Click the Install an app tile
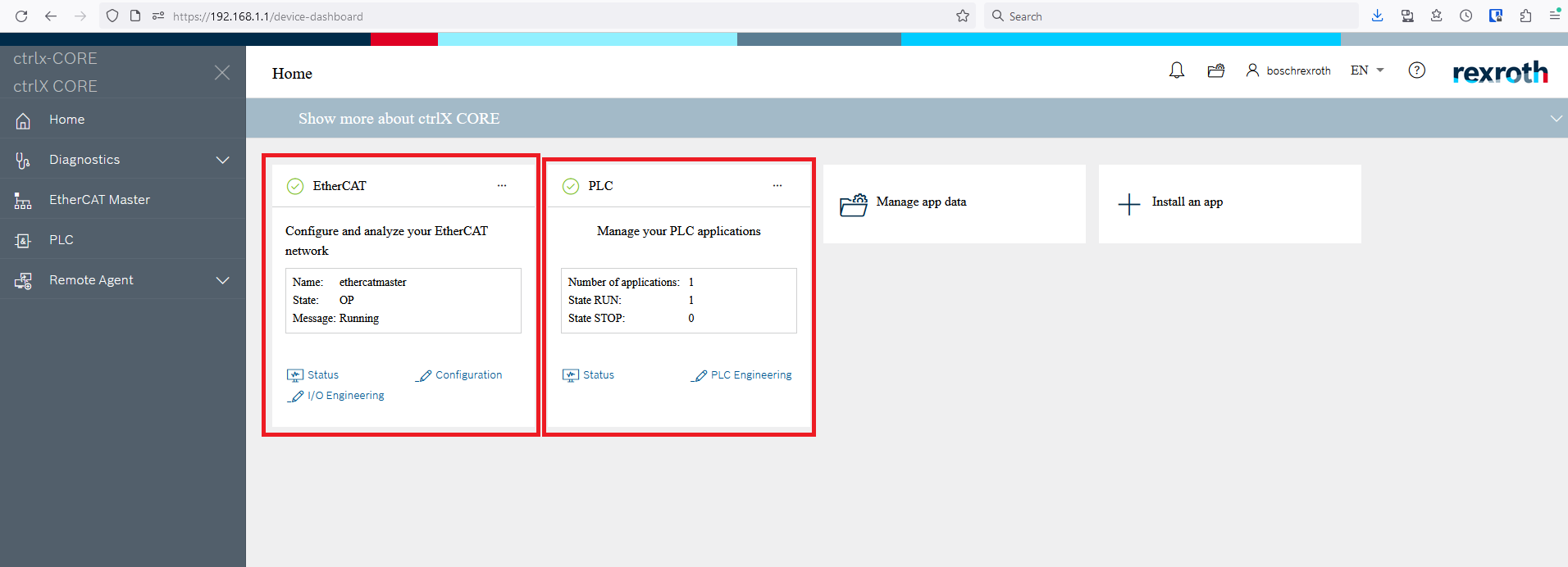Screen dimensions: 1568x567 [x=1229, y=203]
